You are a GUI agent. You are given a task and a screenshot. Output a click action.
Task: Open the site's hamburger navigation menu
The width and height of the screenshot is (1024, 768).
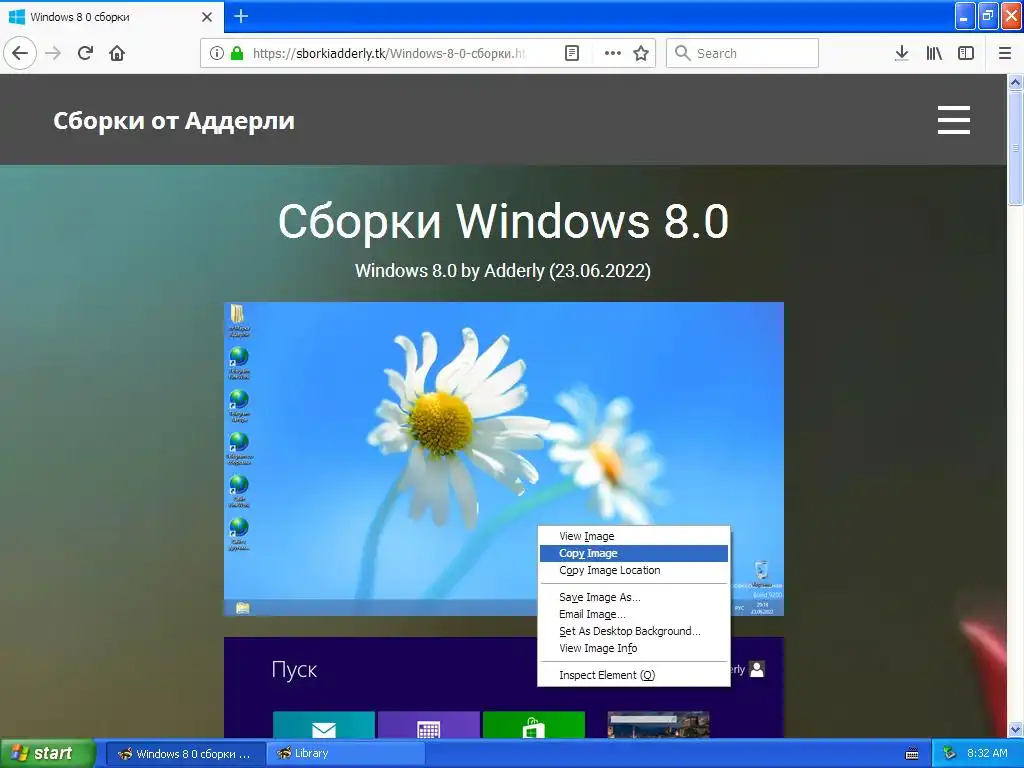[953, 120]
